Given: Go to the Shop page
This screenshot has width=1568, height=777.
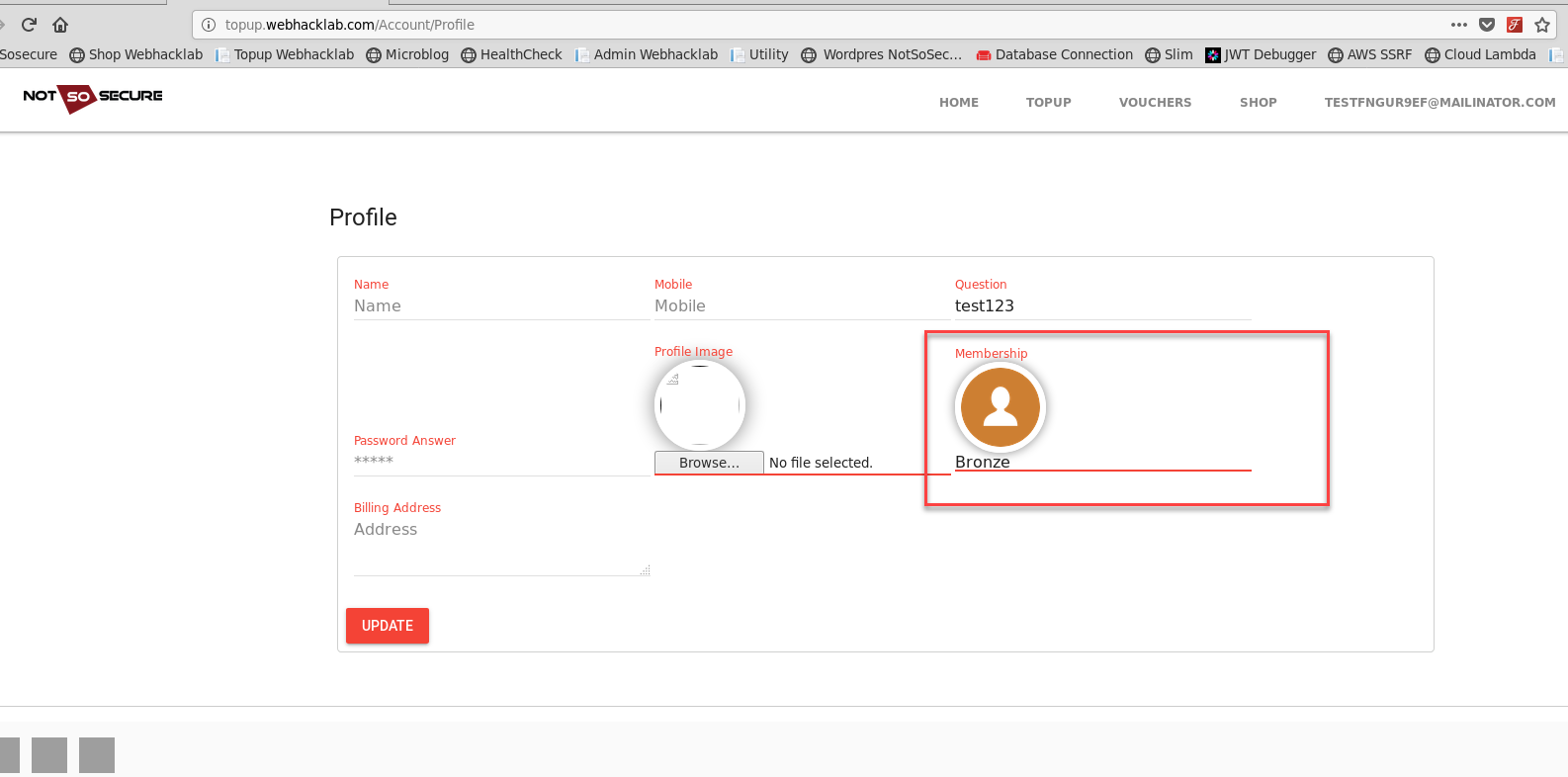Looking at the screenshot, I should (x=1258, y=103).
